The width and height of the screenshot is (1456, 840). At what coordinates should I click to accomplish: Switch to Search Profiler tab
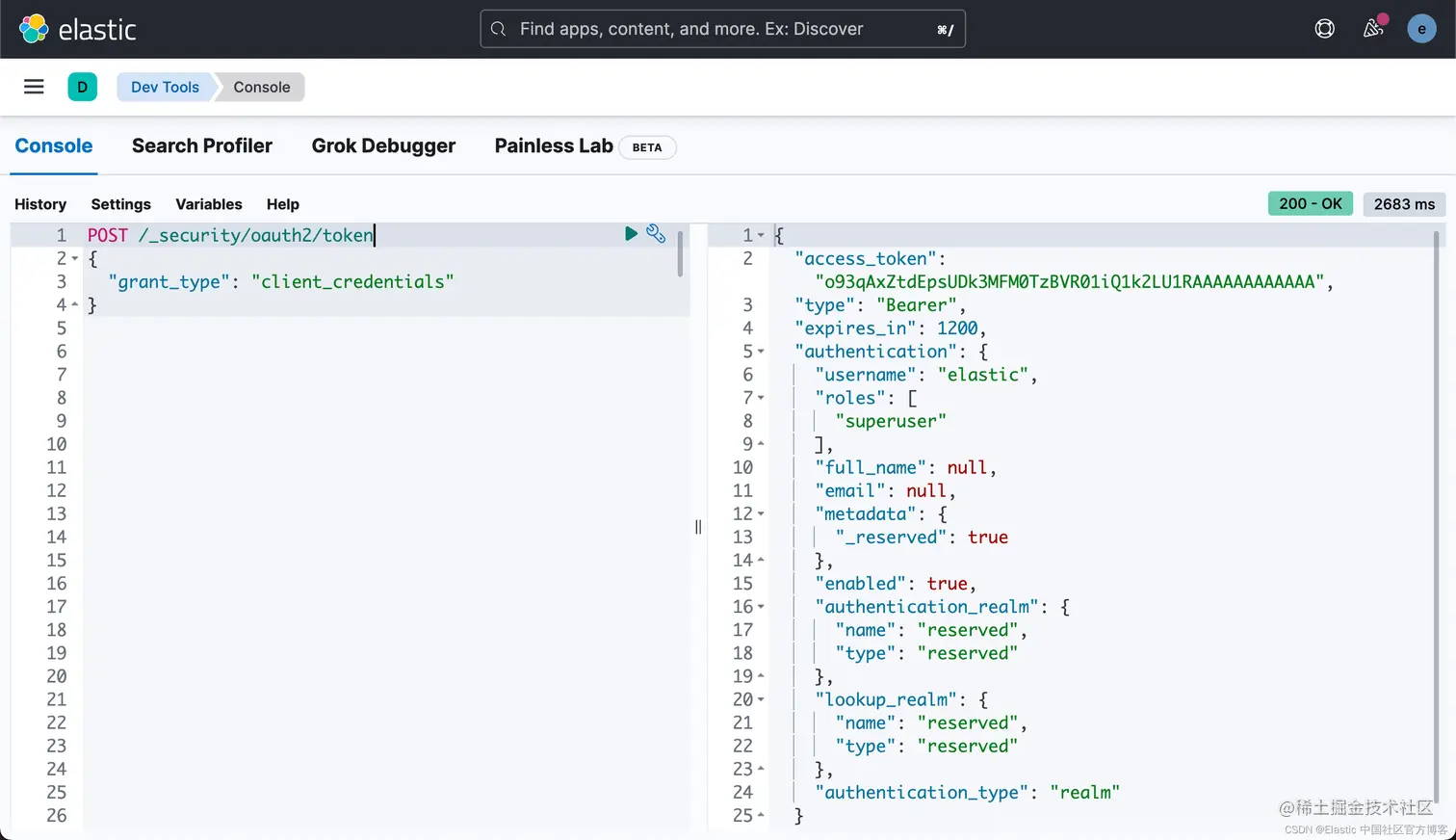click(202, 146)
